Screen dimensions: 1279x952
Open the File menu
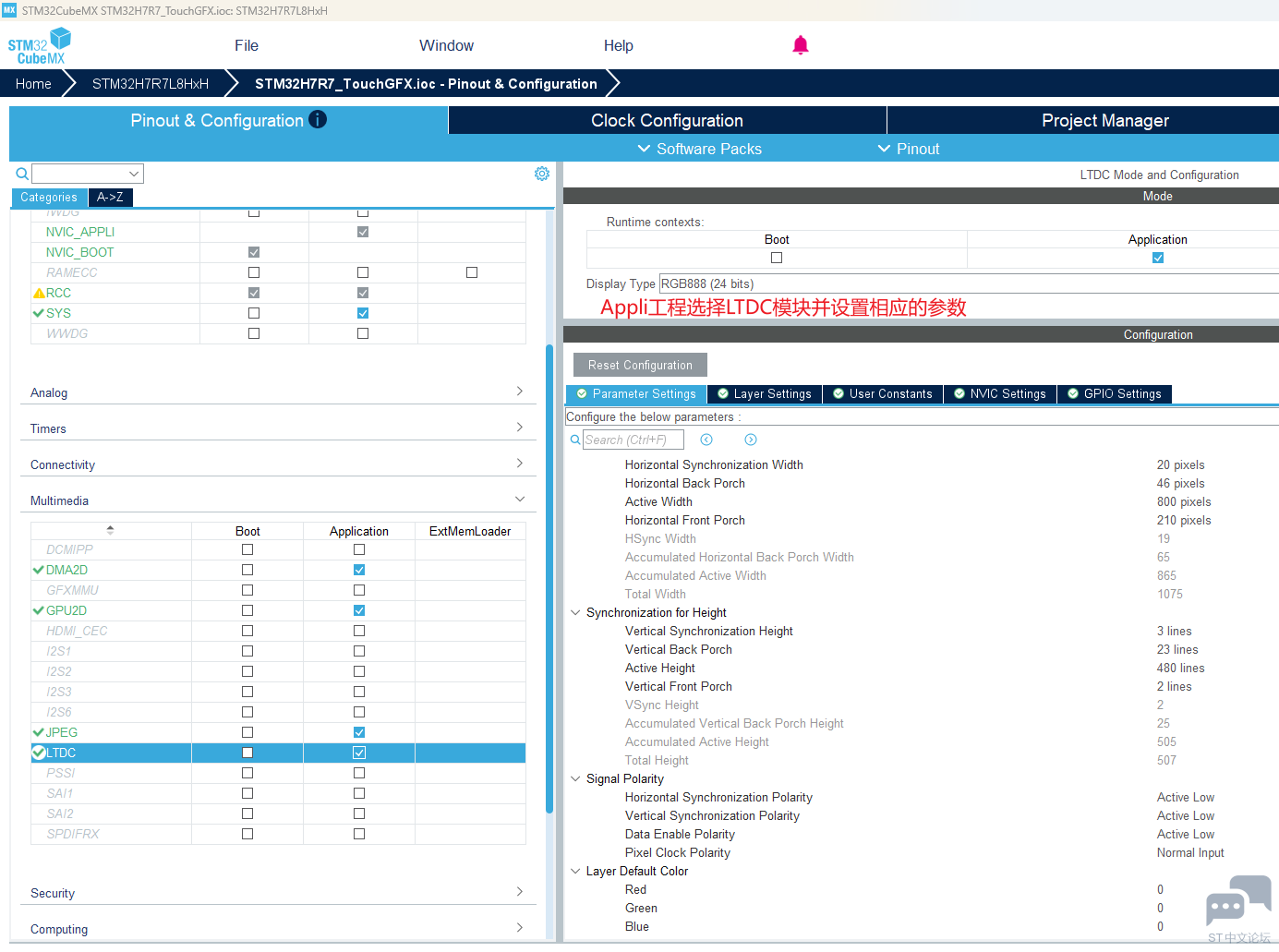coord(247,45)
